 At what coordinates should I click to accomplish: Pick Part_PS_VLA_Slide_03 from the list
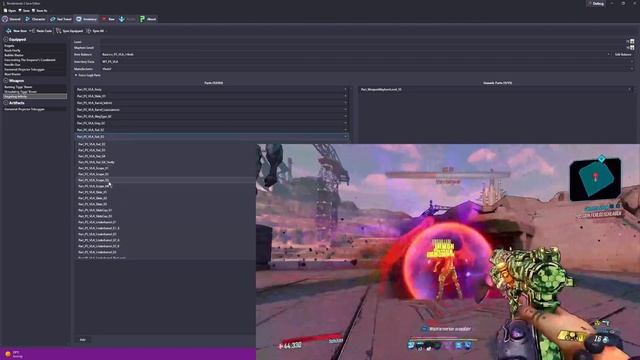[93, 204]
